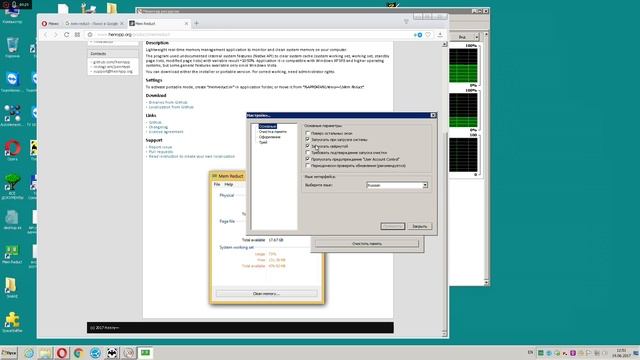The image size is (640, 360).
Task: Close the Google search browser tab
Action: pos(122,24)
